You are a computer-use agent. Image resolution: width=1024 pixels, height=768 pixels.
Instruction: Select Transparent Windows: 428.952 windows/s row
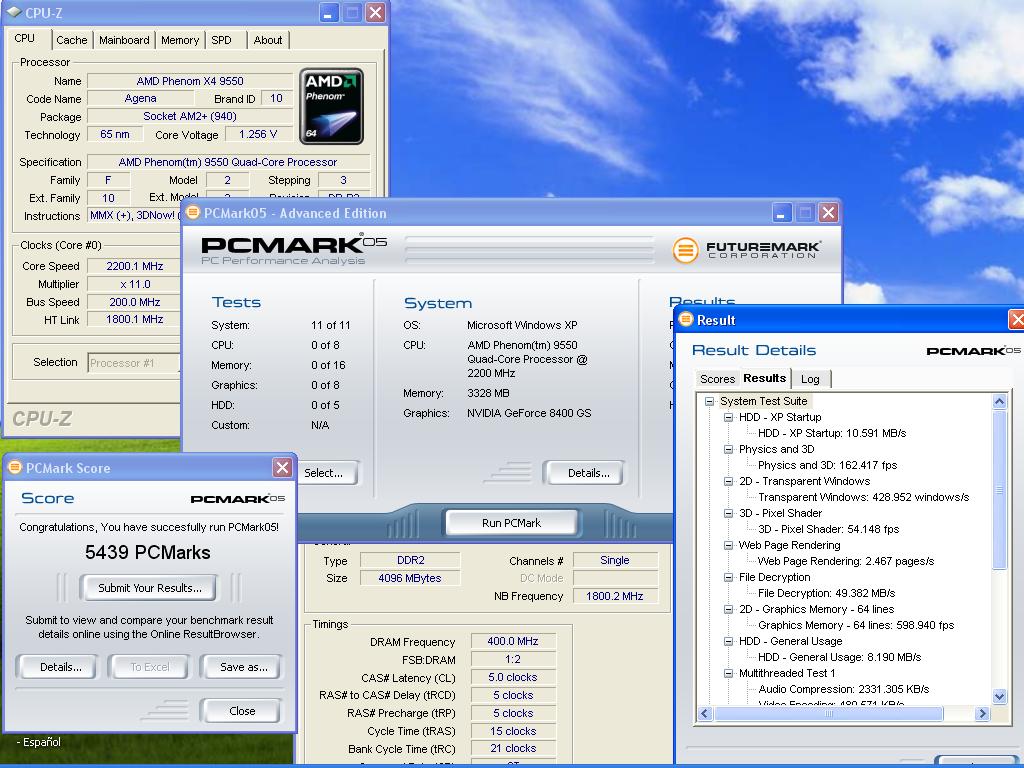863,497
